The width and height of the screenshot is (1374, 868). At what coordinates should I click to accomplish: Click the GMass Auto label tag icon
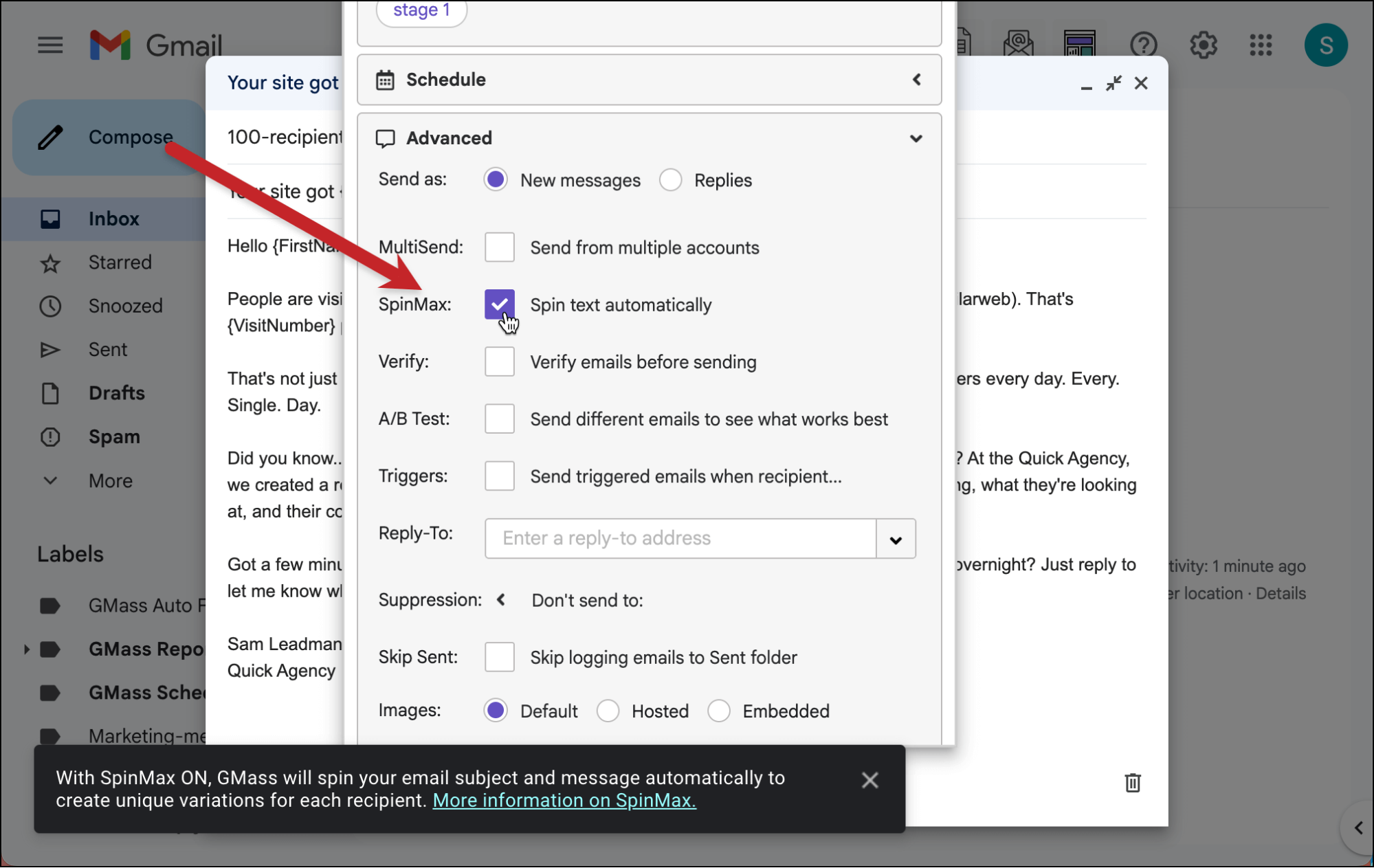coord(50,605)
